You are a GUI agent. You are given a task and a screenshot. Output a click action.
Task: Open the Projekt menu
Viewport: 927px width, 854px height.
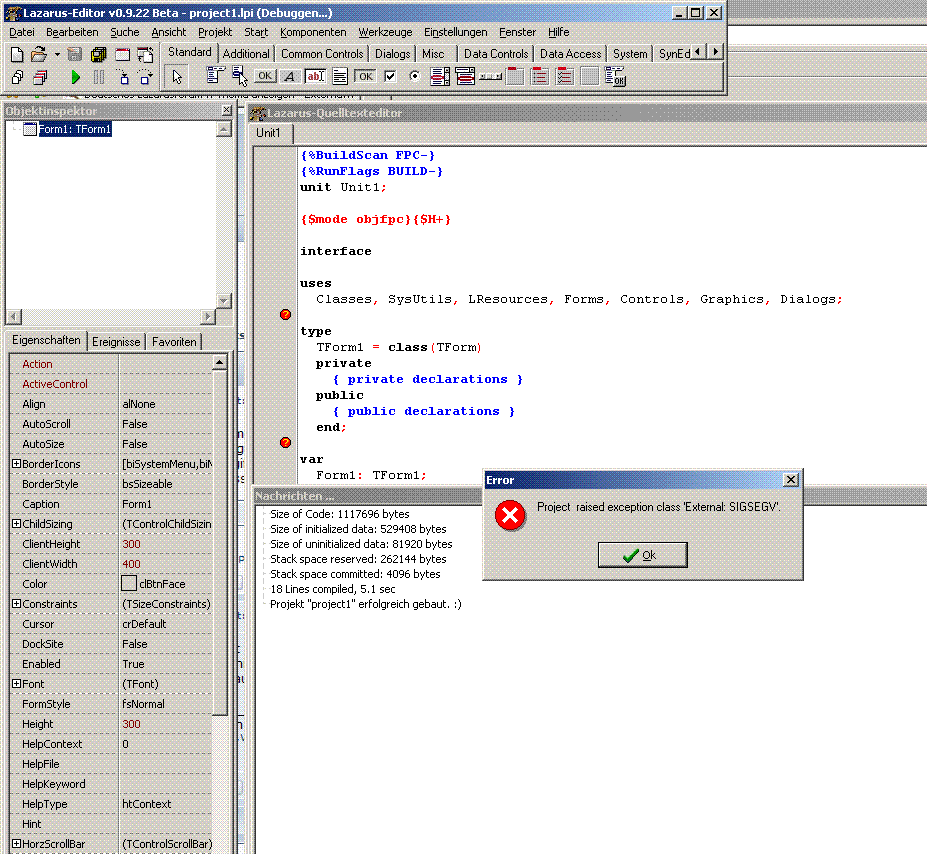point(215,32)
